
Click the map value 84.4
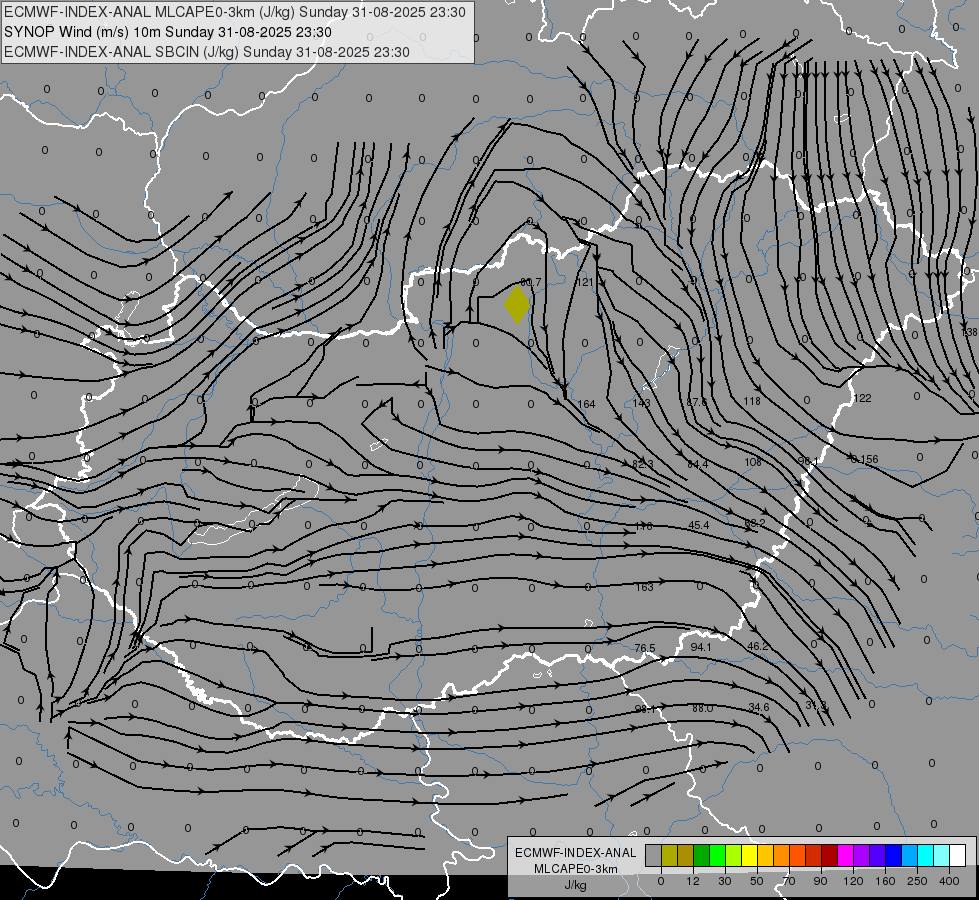point(697,464)
